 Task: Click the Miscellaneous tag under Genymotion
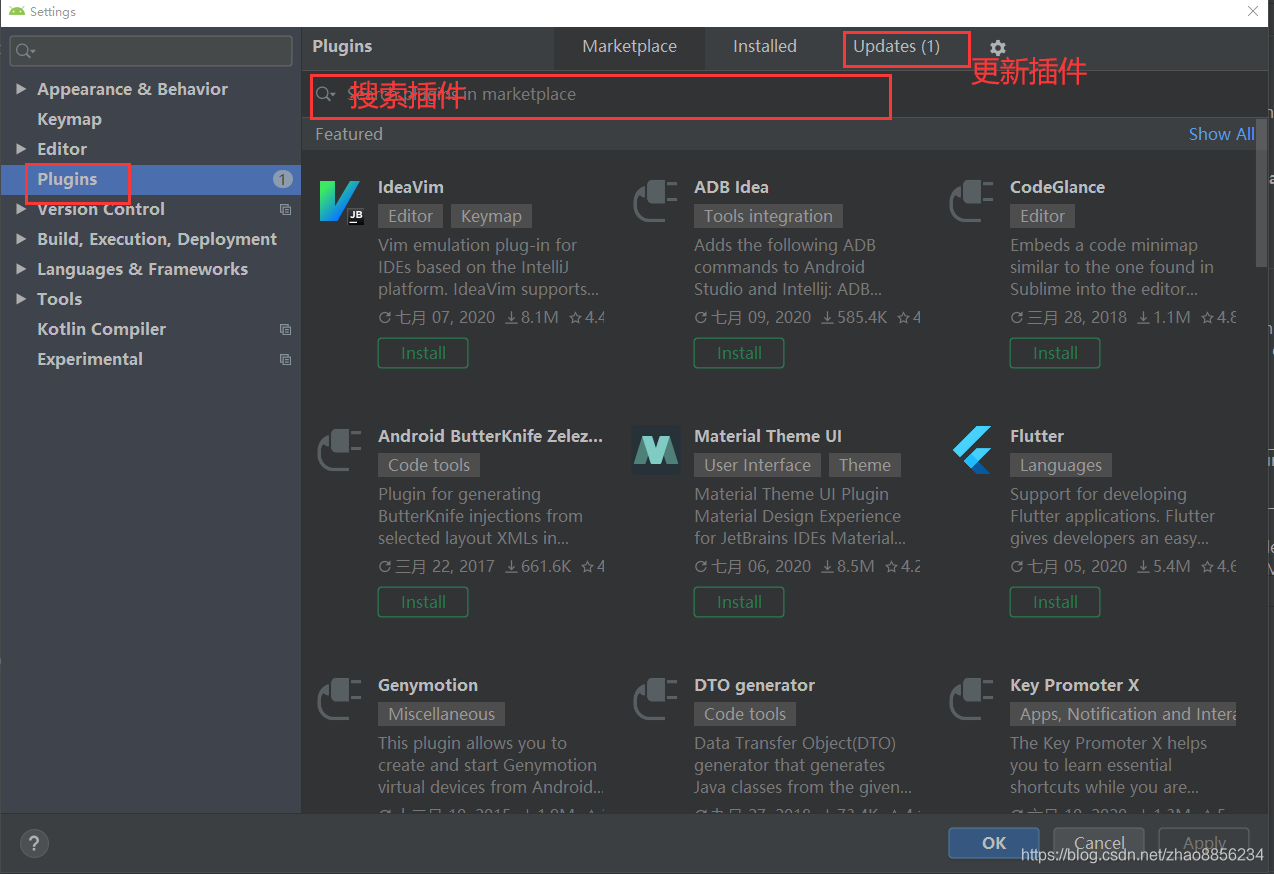click(x=441, y=714)
